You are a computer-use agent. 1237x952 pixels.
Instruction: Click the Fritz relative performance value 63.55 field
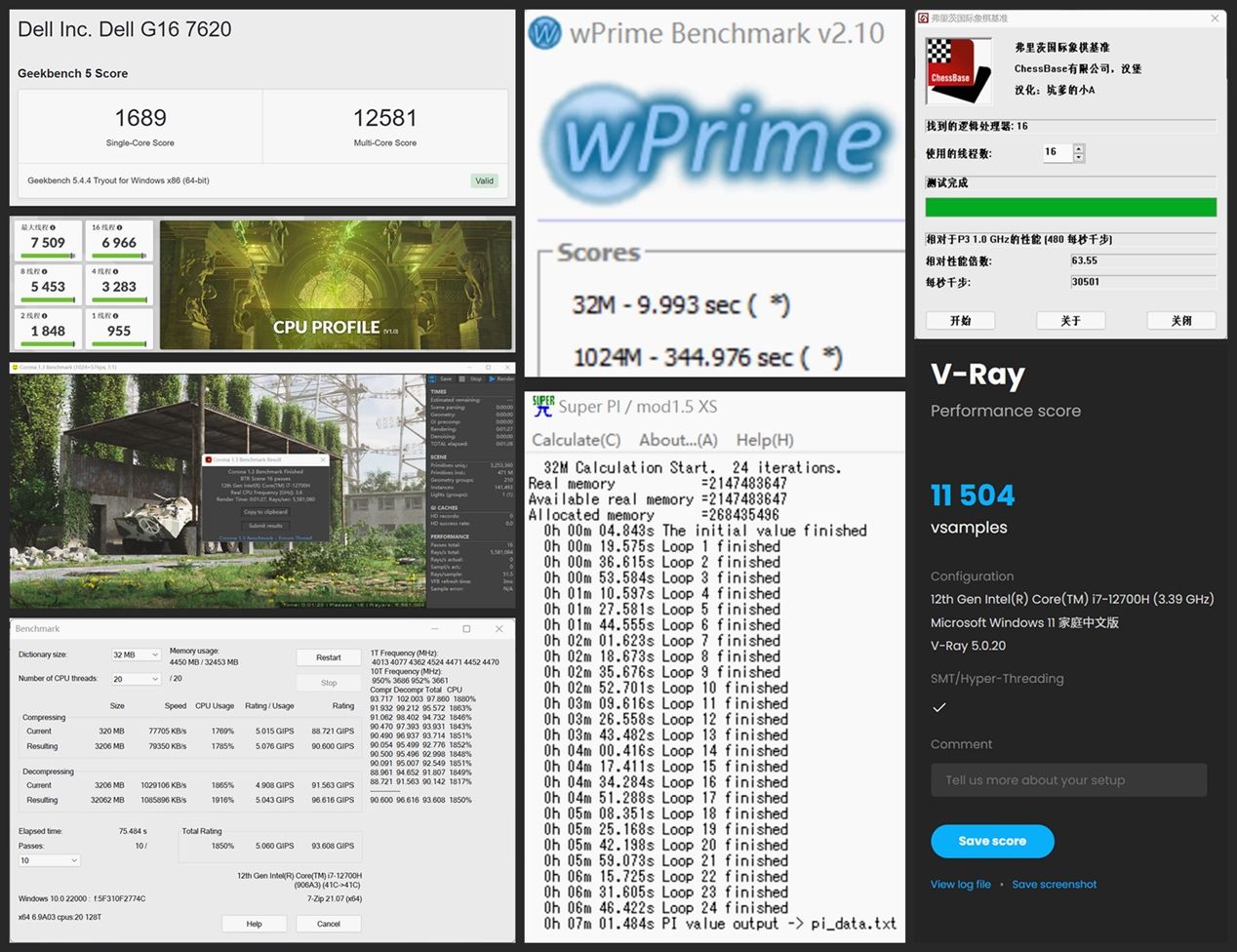pos(1142,260)
